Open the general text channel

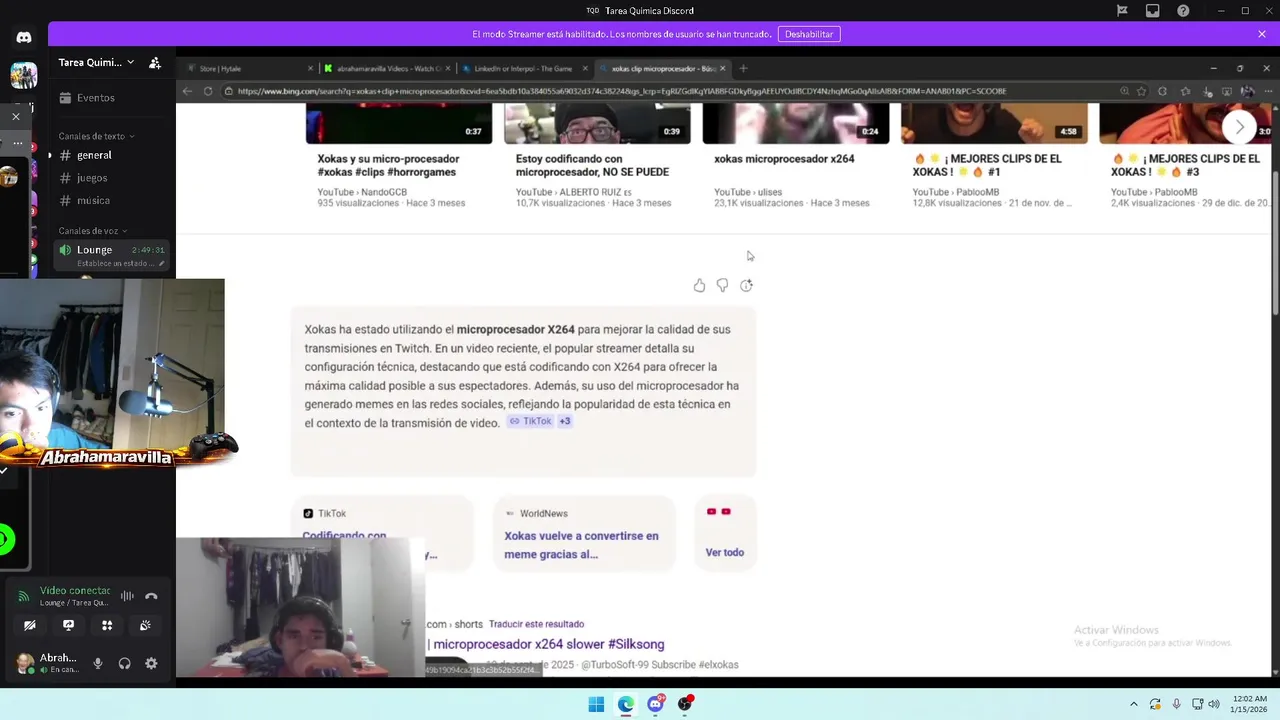tap(113, 155)
